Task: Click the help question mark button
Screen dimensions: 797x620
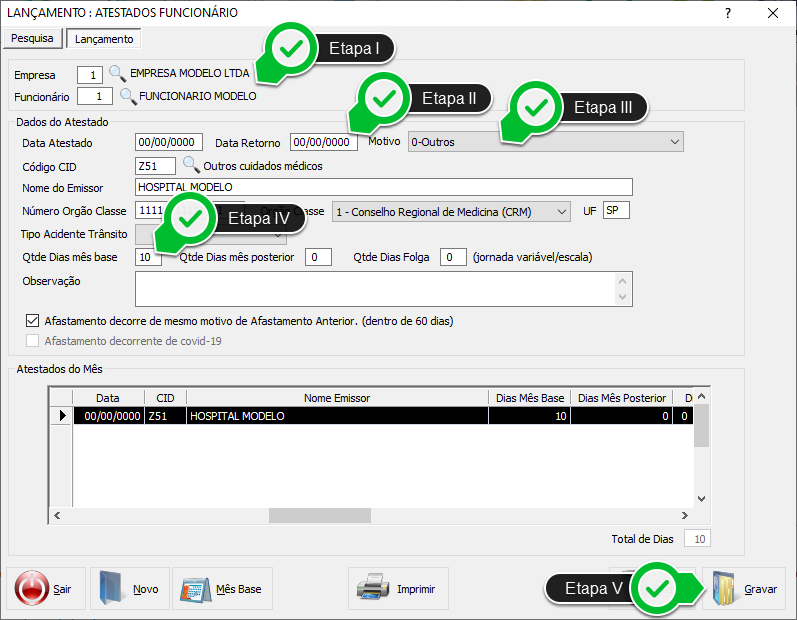Action: (x=728, y=13)
